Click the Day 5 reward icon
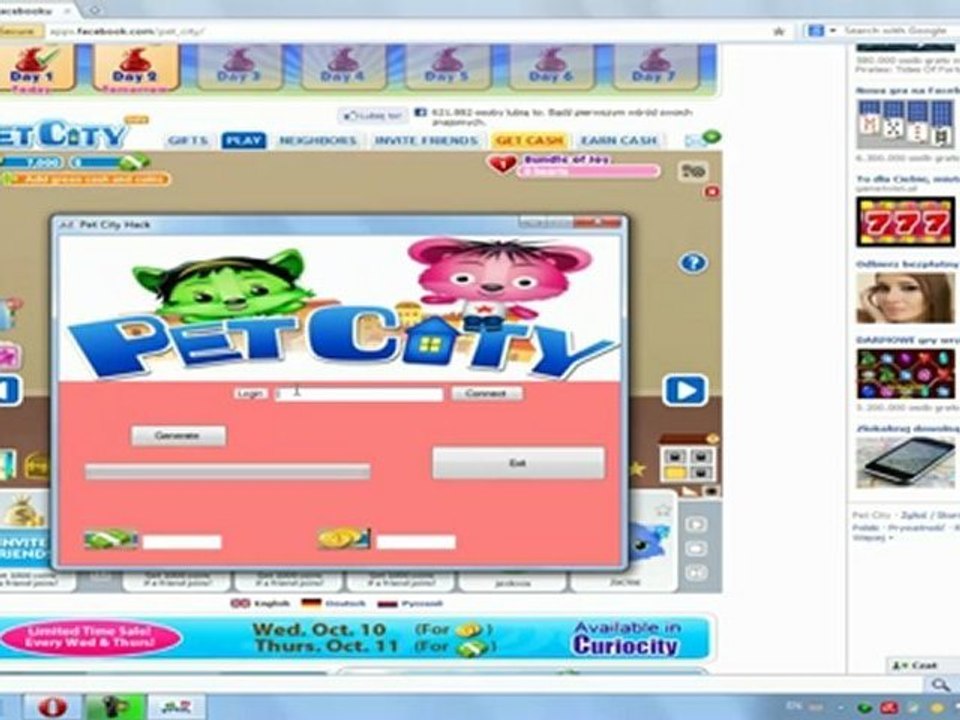This screenshot has height=720, width=960. coord(447,67)
